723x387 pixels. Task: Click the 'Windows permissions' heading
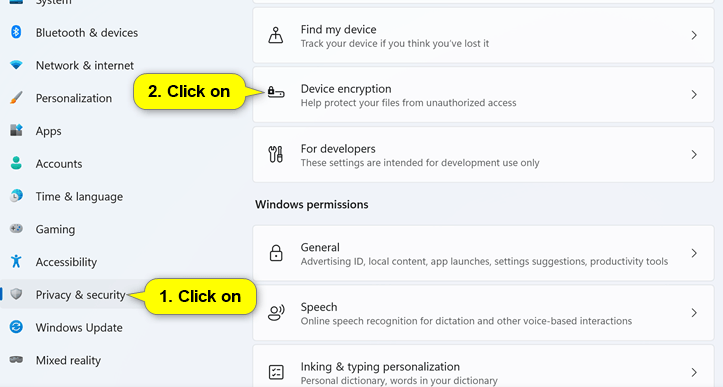pyautogui.click(x=312, y=204)
